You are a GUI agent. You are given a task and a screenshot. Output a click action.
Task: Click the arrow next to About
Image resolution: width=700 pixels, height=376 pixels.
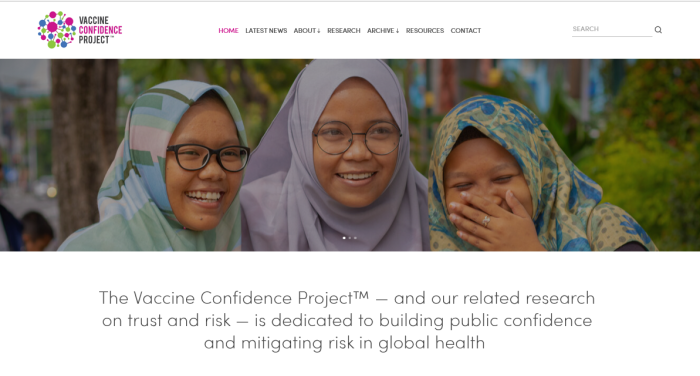319,31
